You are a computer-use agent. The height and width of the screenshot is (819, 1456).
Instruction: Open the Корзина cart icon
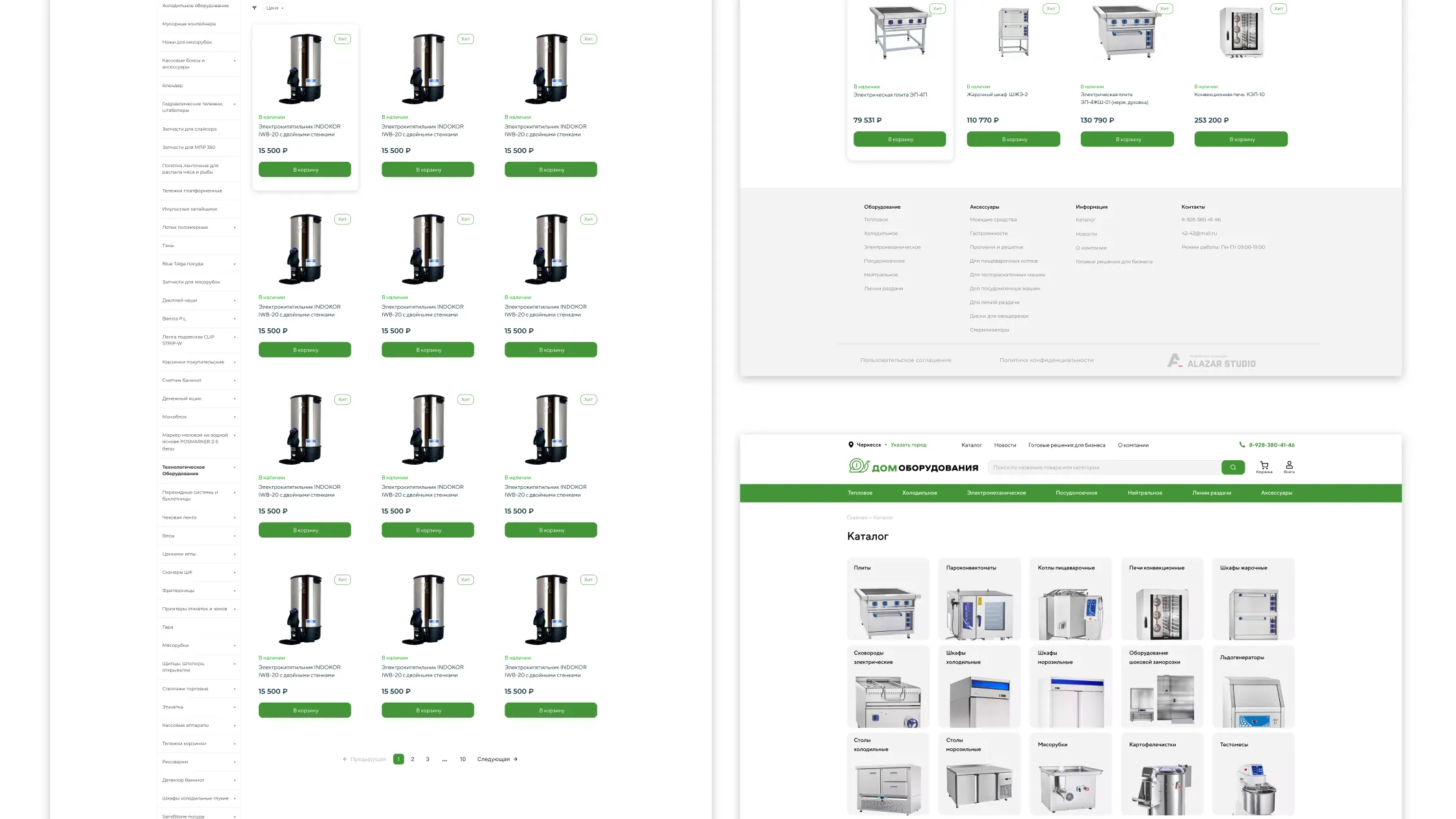pyautogui.click(x=1264, y=467)
